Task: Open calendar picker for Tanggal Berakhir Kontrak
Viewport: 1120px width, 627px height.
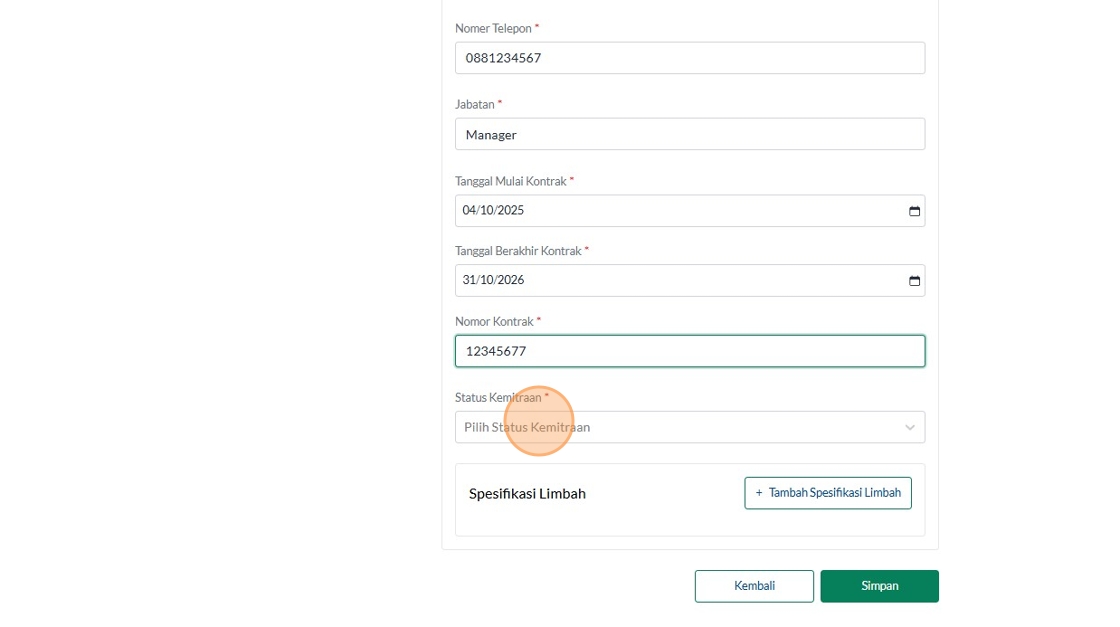Action: click(914, 281)
